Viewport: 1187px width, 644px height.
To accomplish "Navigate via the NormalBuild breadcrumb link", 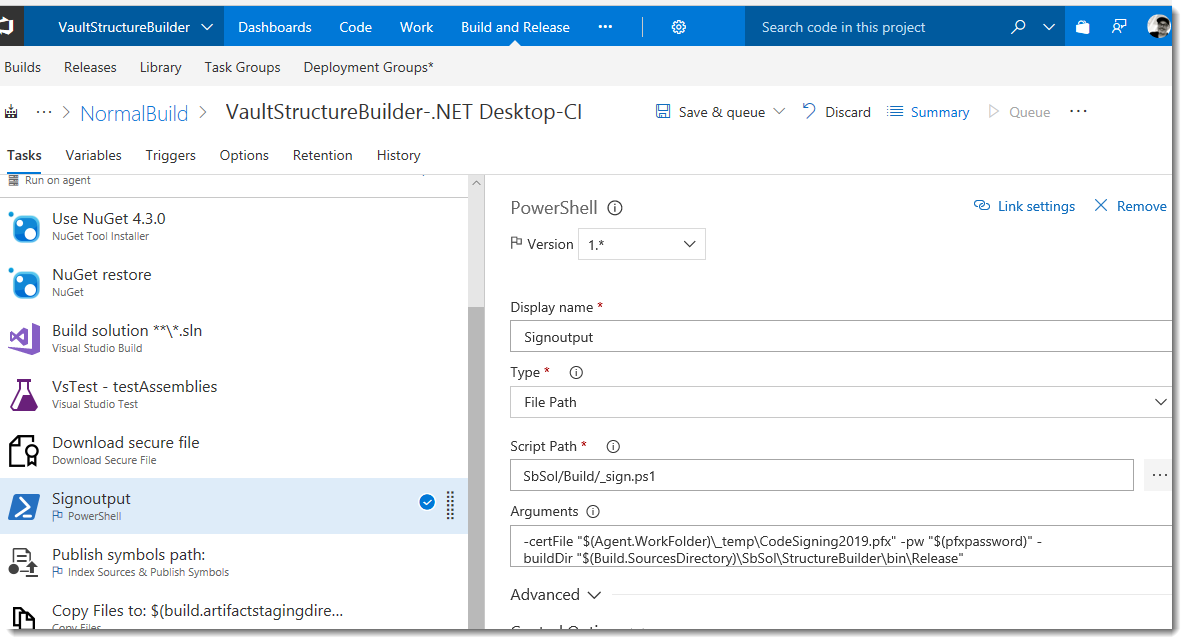I will coord(134,113).
